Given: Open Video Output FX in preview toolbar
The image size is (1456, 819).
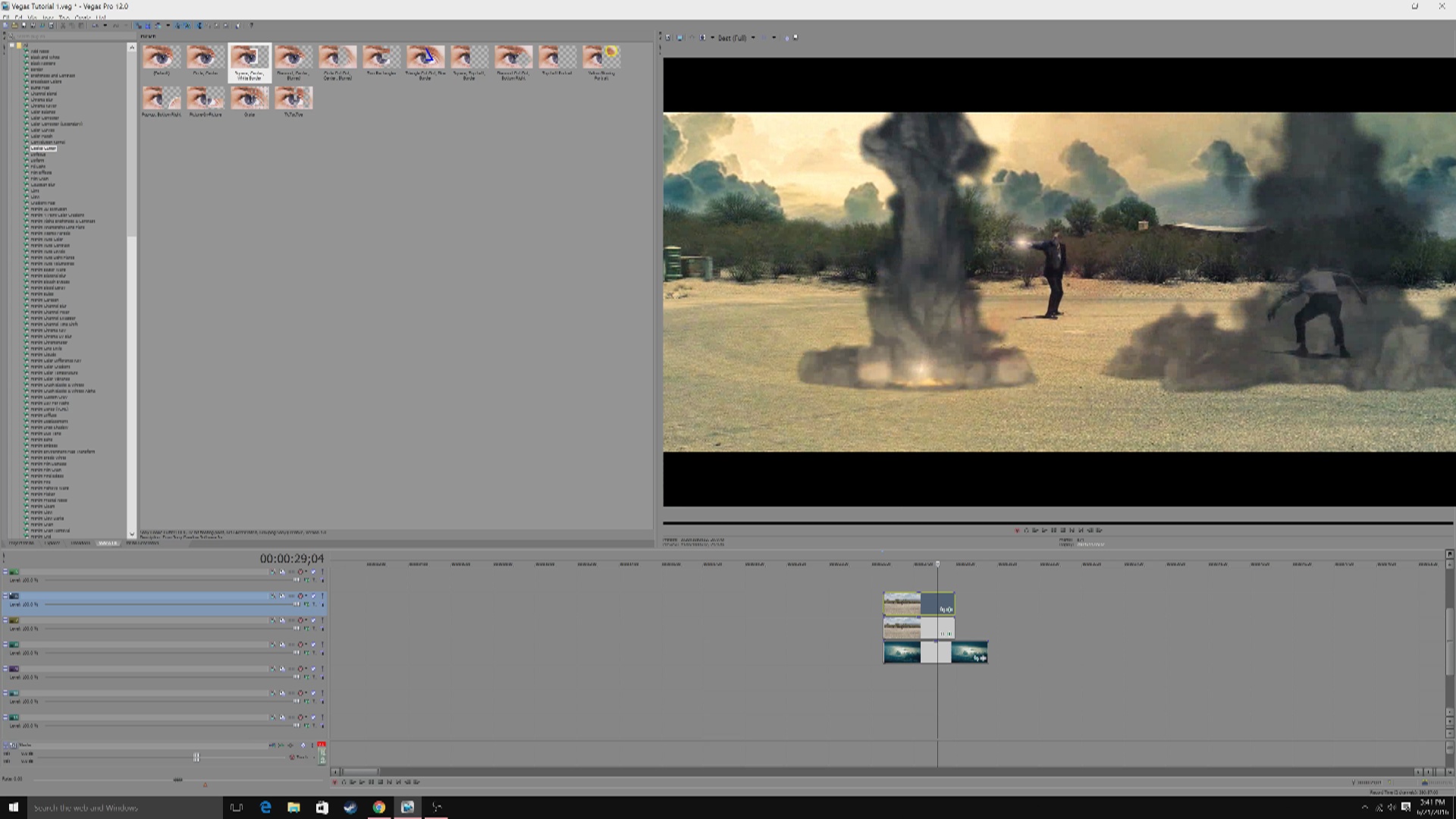Looking at the screenshot, I should (x=692, y=37).
